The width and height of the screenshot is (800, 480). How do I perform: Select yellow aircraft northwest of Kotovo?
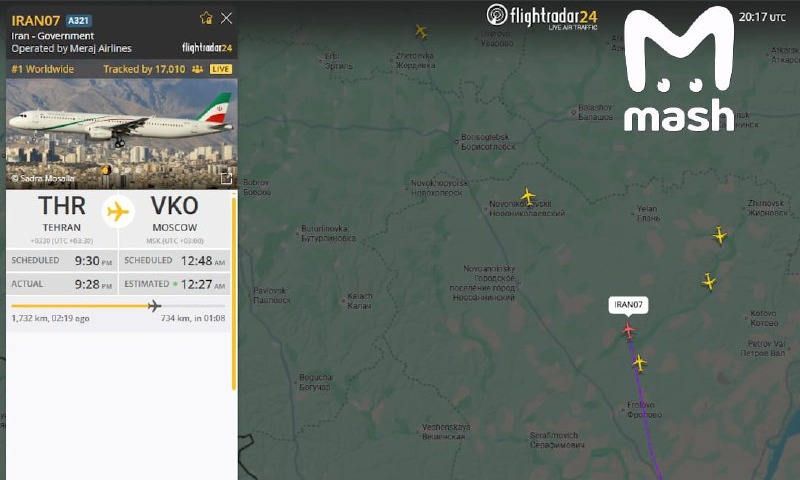709,281
